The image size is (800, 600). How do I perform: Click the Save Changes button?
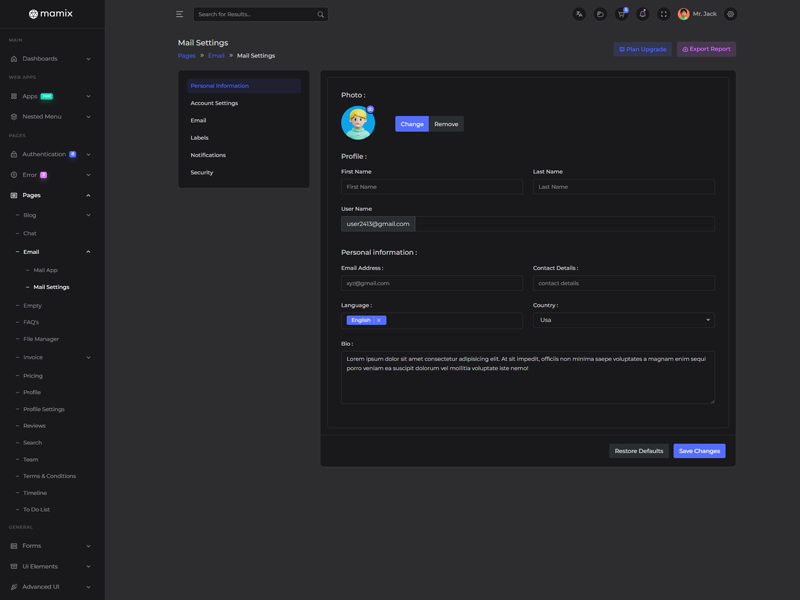(x=699, y=451)
